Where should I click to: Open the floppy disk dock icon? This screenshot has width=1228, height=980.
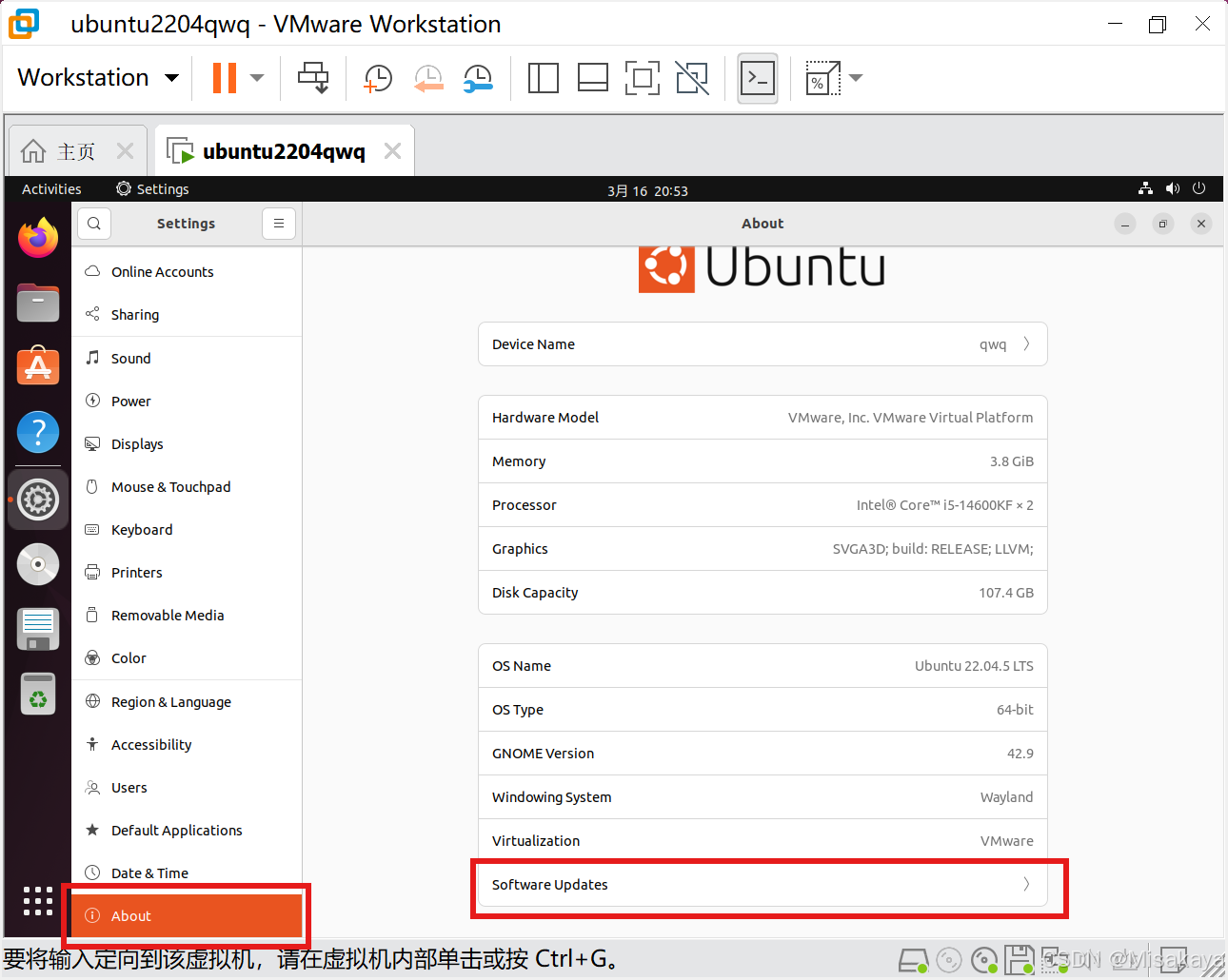pos(38,629)
